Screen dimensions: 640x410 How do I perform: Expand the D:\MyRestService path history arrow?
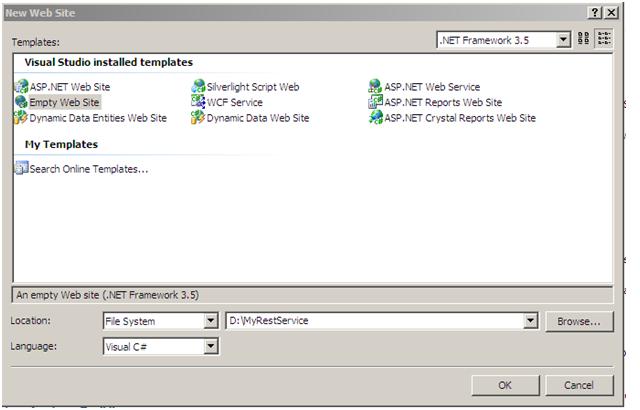(530, 321)
